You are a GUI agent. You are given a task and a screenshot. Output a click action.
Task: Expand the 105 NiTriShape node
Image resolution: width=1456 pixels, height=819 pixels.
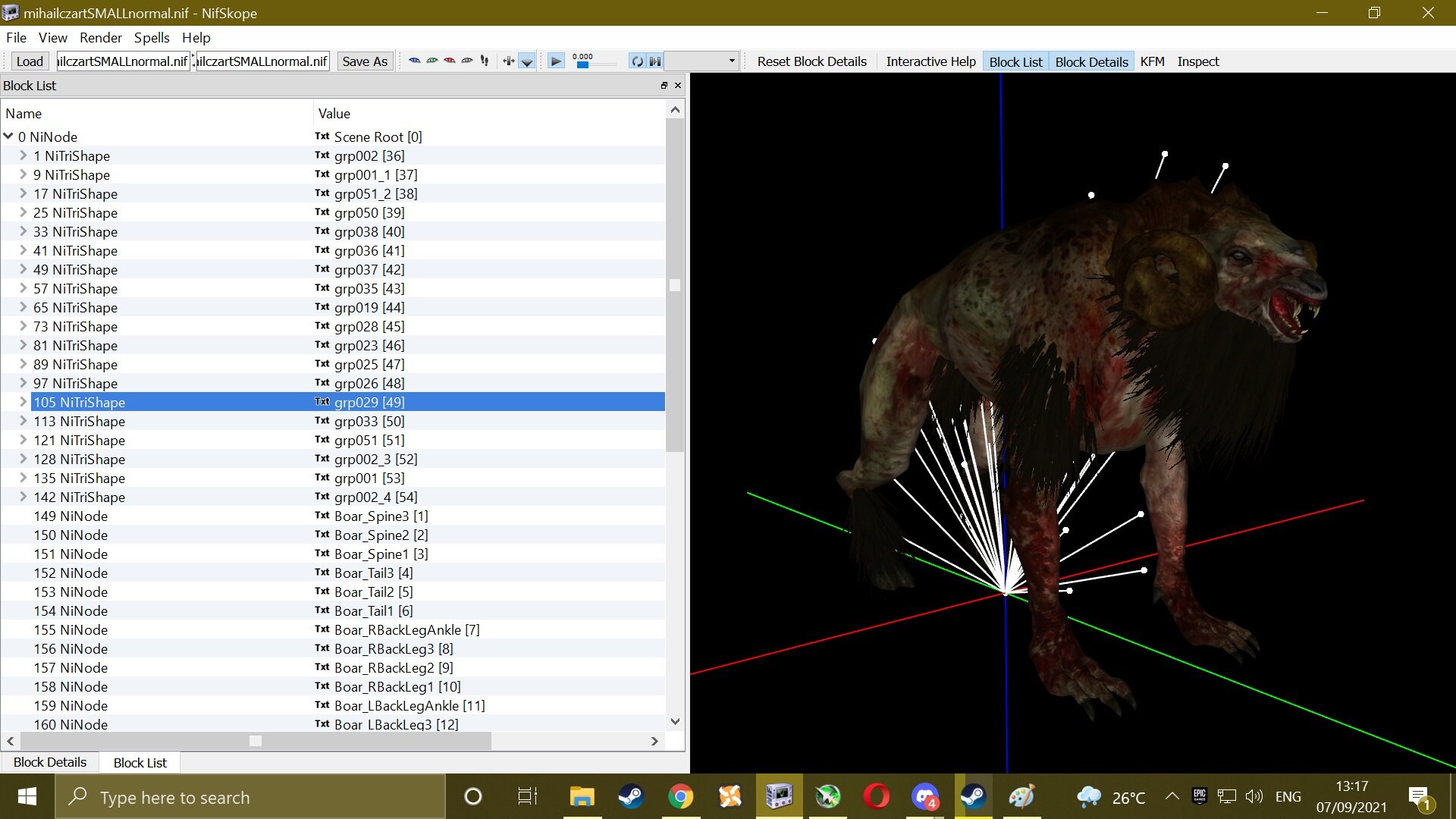point(24,402)
